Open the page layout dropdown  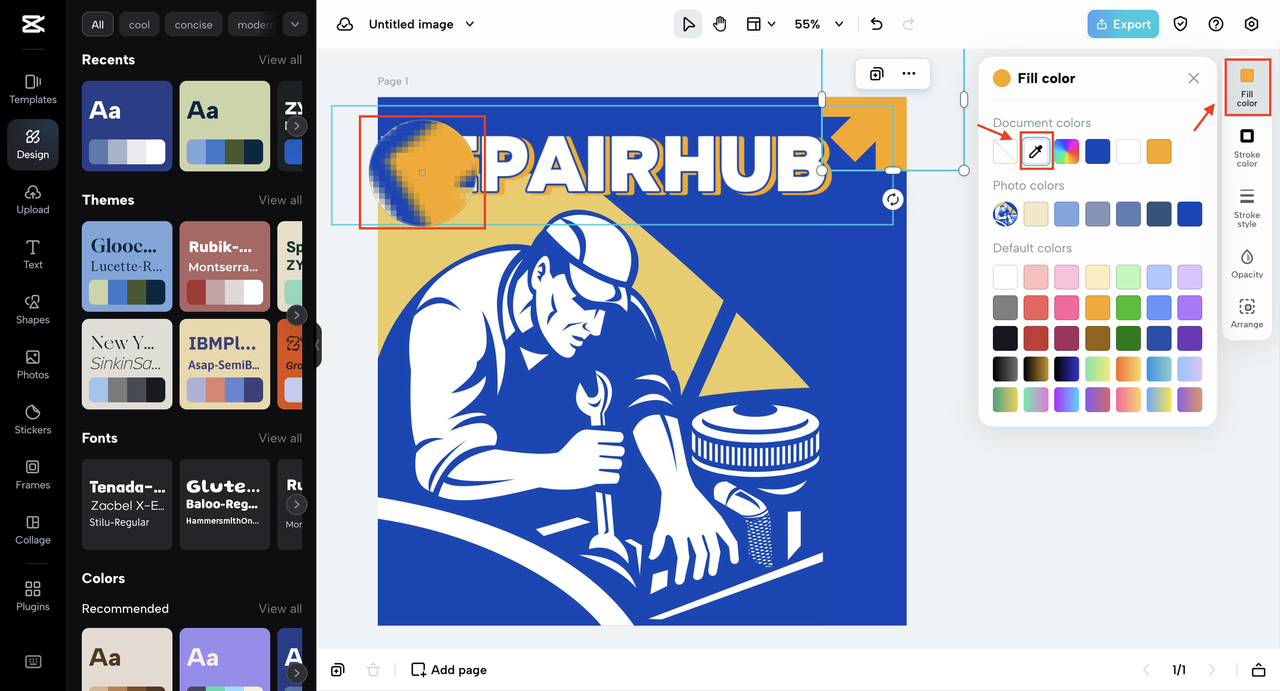pos(761,24)
